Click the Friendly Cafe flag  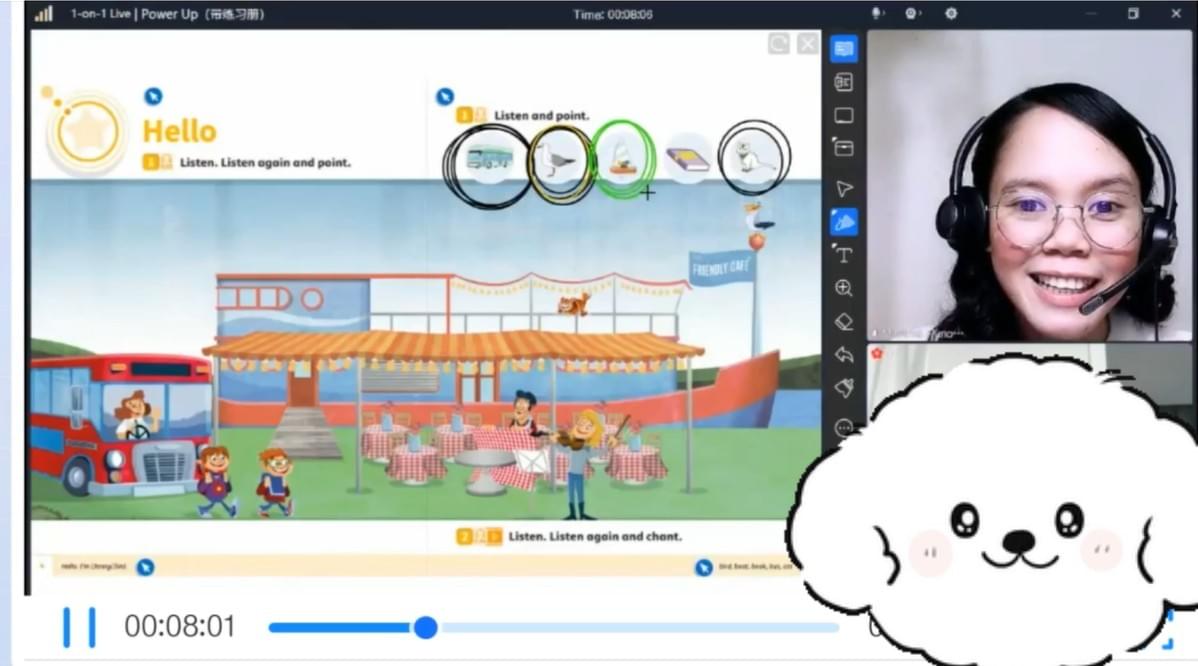720,268
